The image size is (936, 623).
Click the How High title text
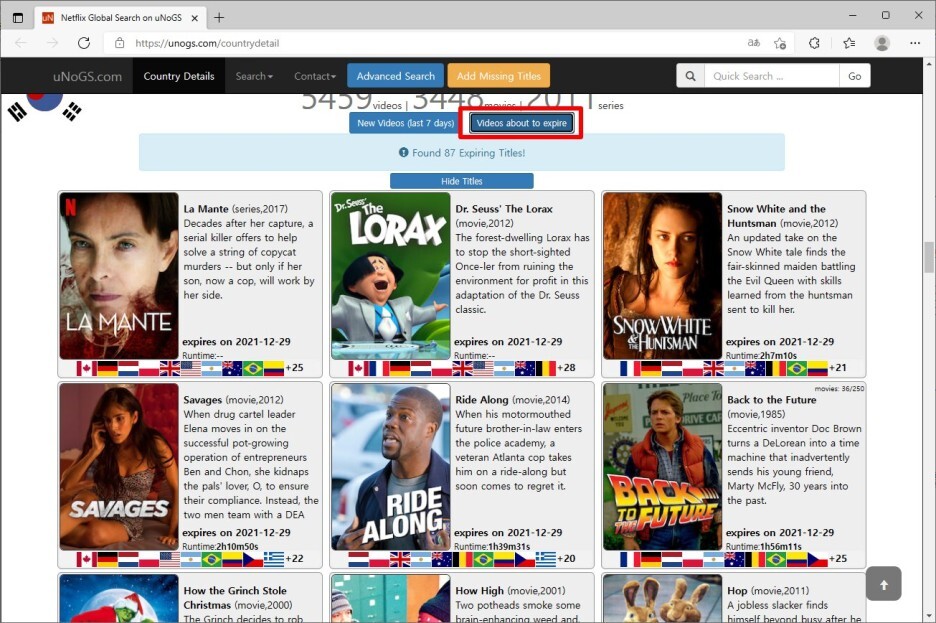pyautogui.click(x=479, y=591)
